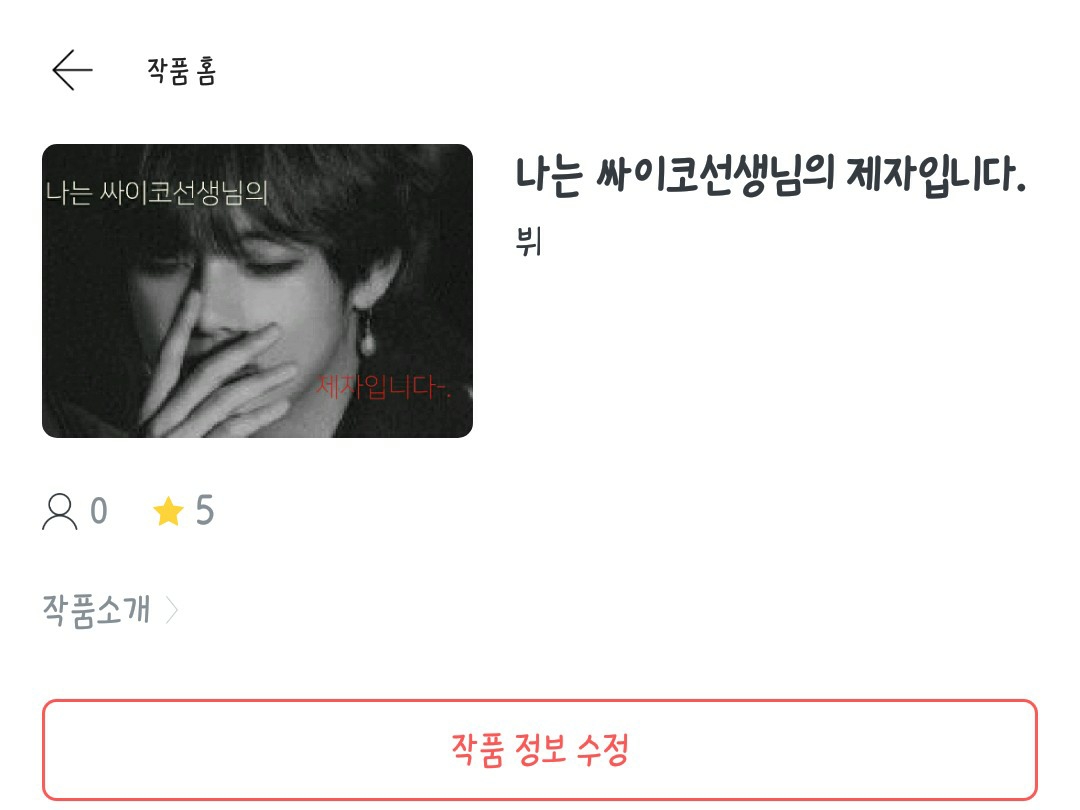The height and width of the screenshot is (810, 1080).
Task: Click the rating number 5
Action: [x=205, y=510]
